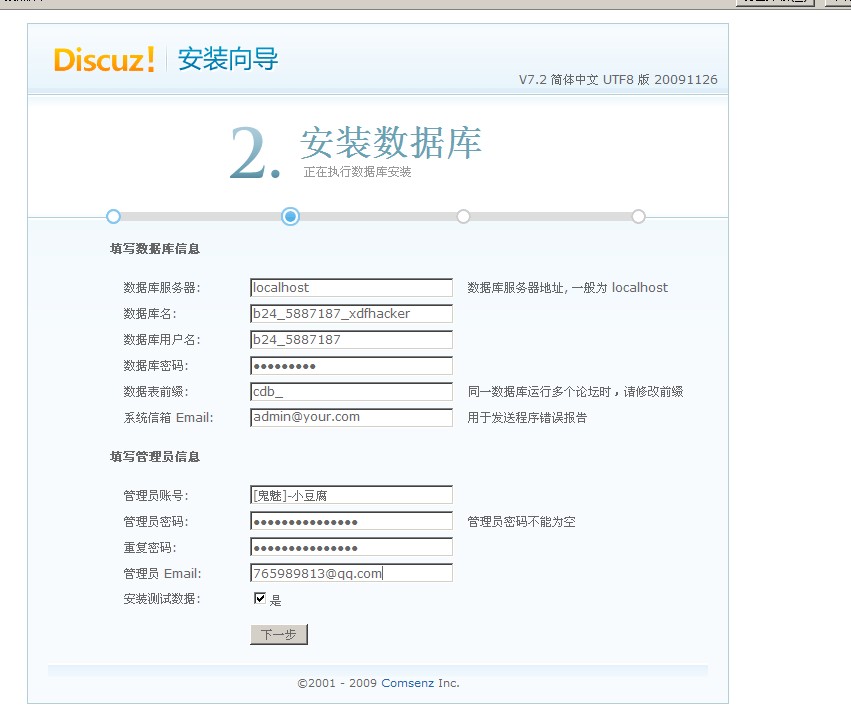This screenshot has height=705, width=851.
Task: Open the Comsenz link in footer
Action: coord(408,683)
